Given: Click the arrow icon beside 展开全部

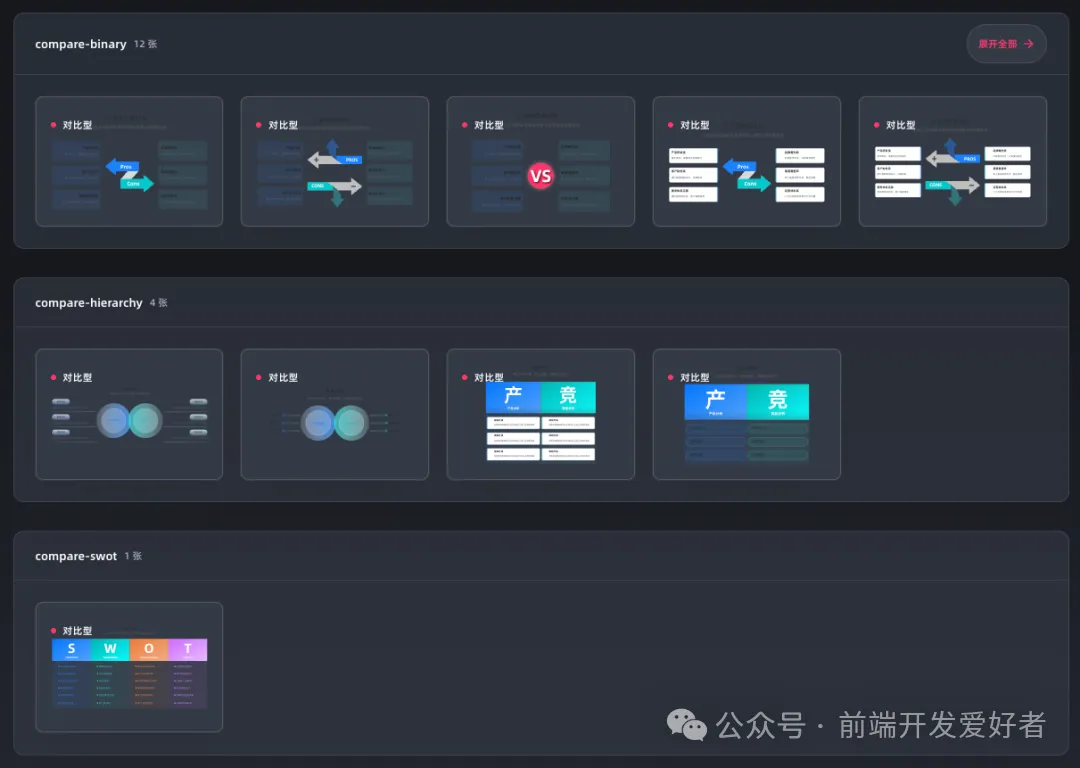Looking at the screenshot, I should pos(1029,44).
